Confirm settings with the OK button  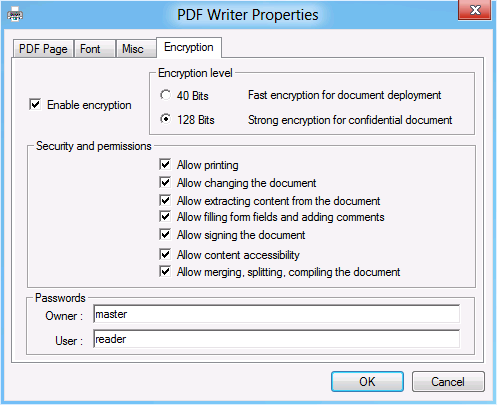[x=367, y=382]
